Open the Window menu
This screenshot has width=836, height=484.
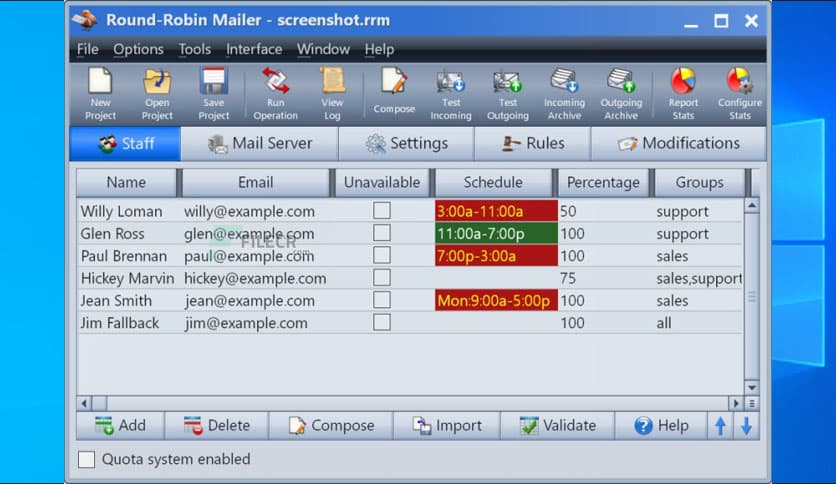coord(323,49)
